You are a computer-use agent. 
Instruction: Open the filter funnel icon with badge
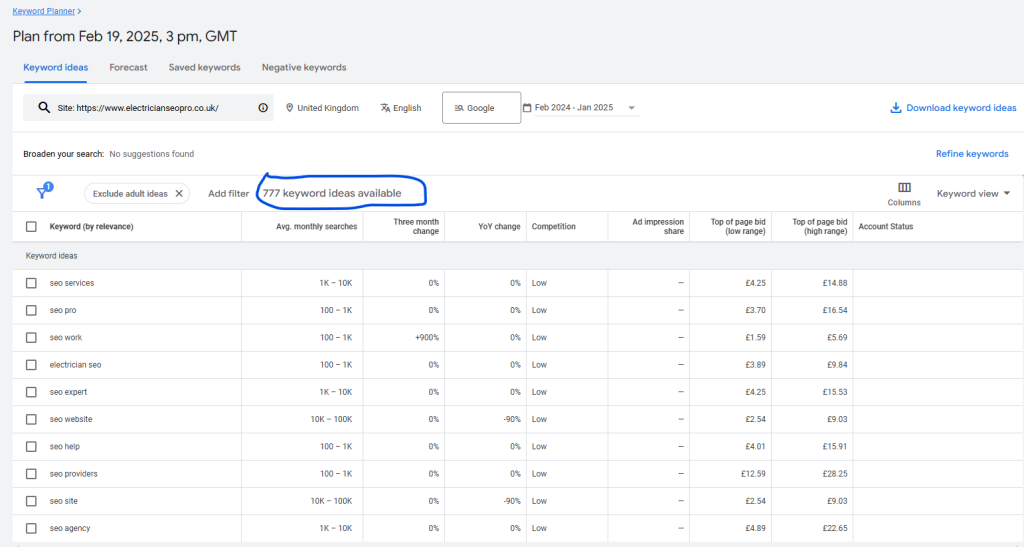click(x=44, y=191)
